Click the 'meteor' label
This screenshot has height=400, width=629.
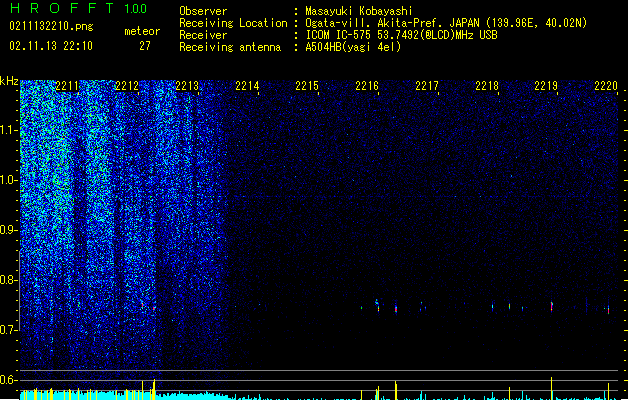click(142, 31)
